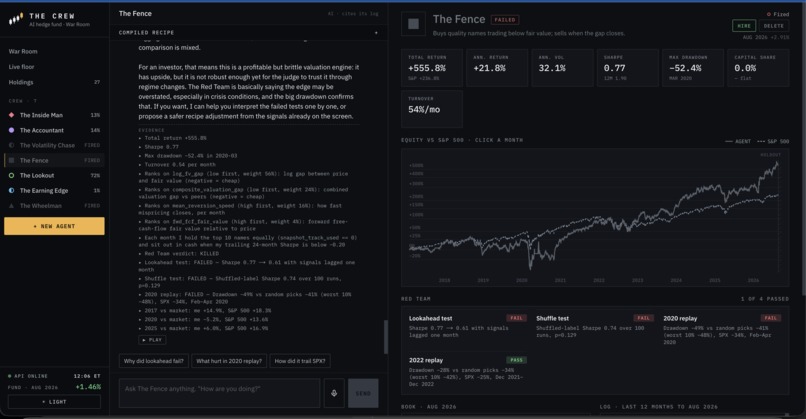Click the 'AUG 2026 +2.91%' label
Viewport: 806px width, 419px height.
[766, 38]
